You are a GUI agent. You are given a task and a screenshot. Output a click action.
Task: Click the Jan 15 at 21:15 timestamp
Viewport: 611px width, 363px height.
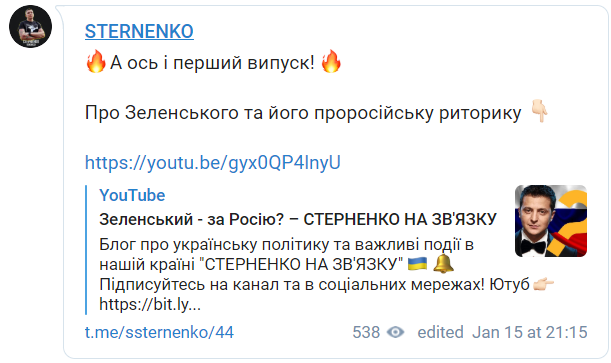pos(530,332)
